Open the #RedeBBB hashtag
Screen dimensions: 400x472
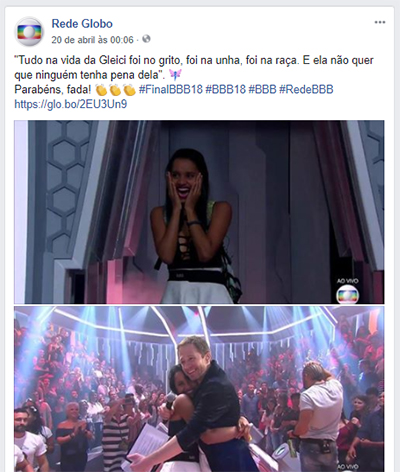(x=306, y=89)
